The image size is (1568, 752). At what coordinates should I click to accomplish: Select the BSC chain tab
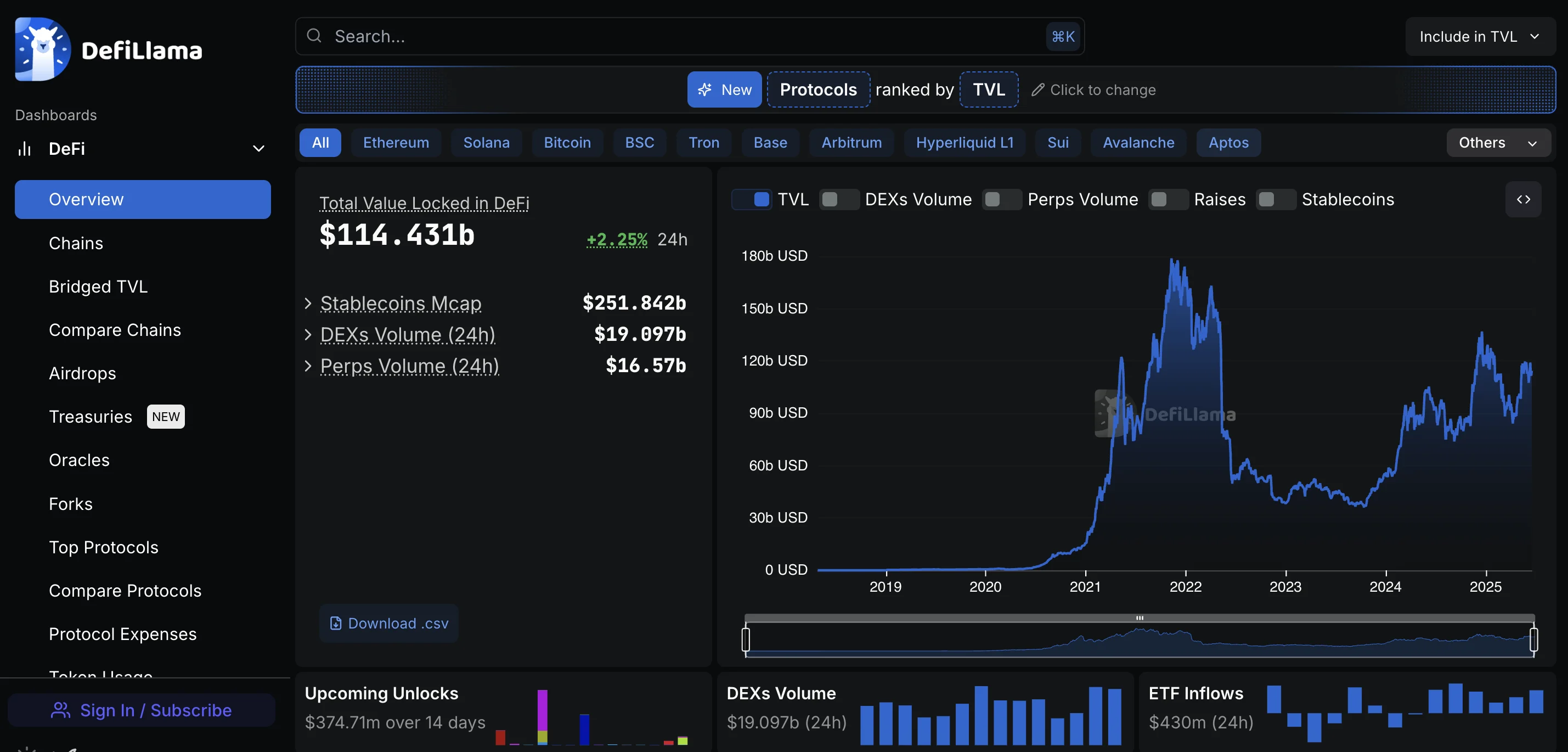pos(640,143)
